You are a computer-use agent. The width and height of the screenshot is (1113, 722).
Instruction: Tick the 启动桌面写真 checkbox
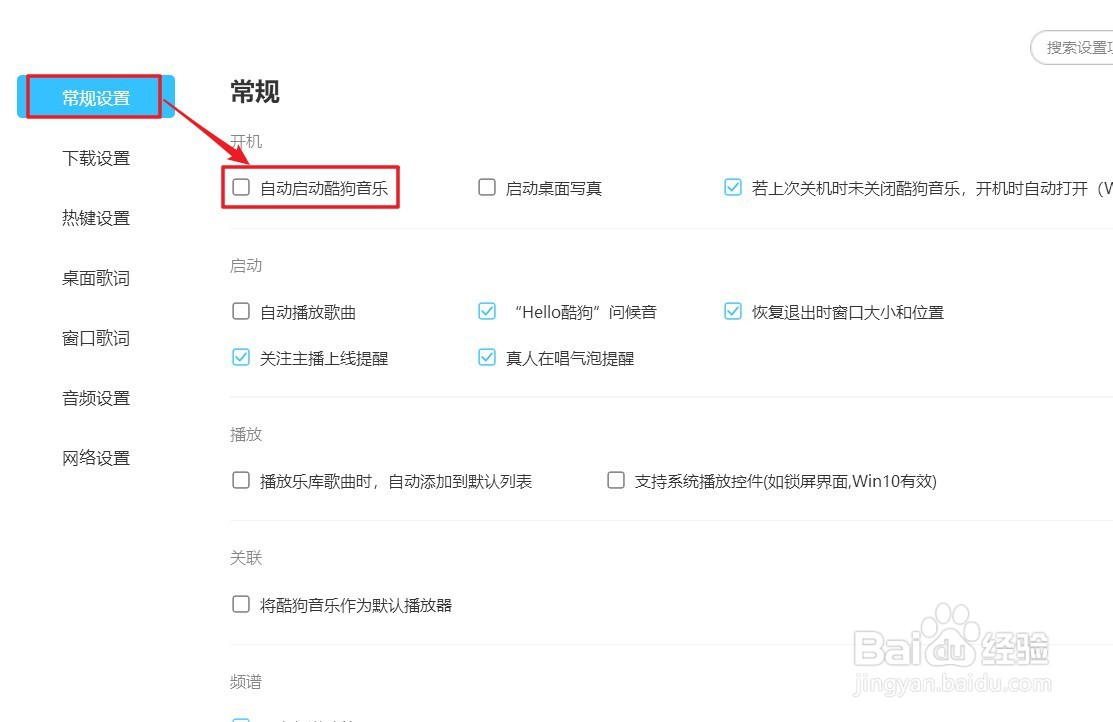[x=487, y=187]
